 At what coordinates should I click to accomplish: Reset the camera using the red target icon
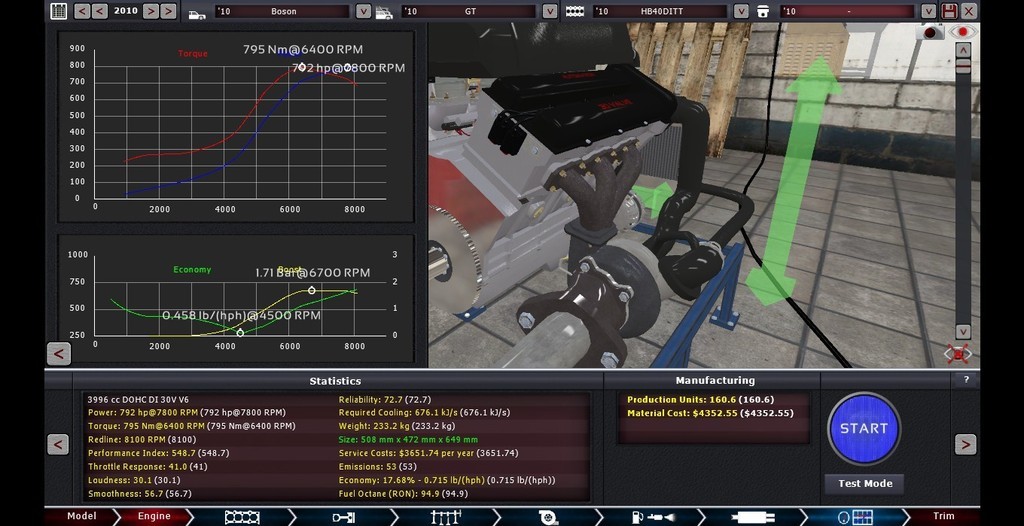click(958, 353)
